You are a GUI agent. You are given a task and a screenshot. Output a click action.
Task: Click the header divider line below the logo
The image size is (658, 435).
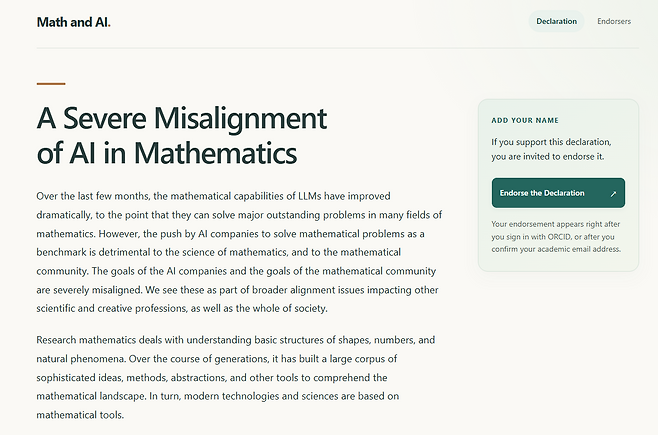[337, 48]
